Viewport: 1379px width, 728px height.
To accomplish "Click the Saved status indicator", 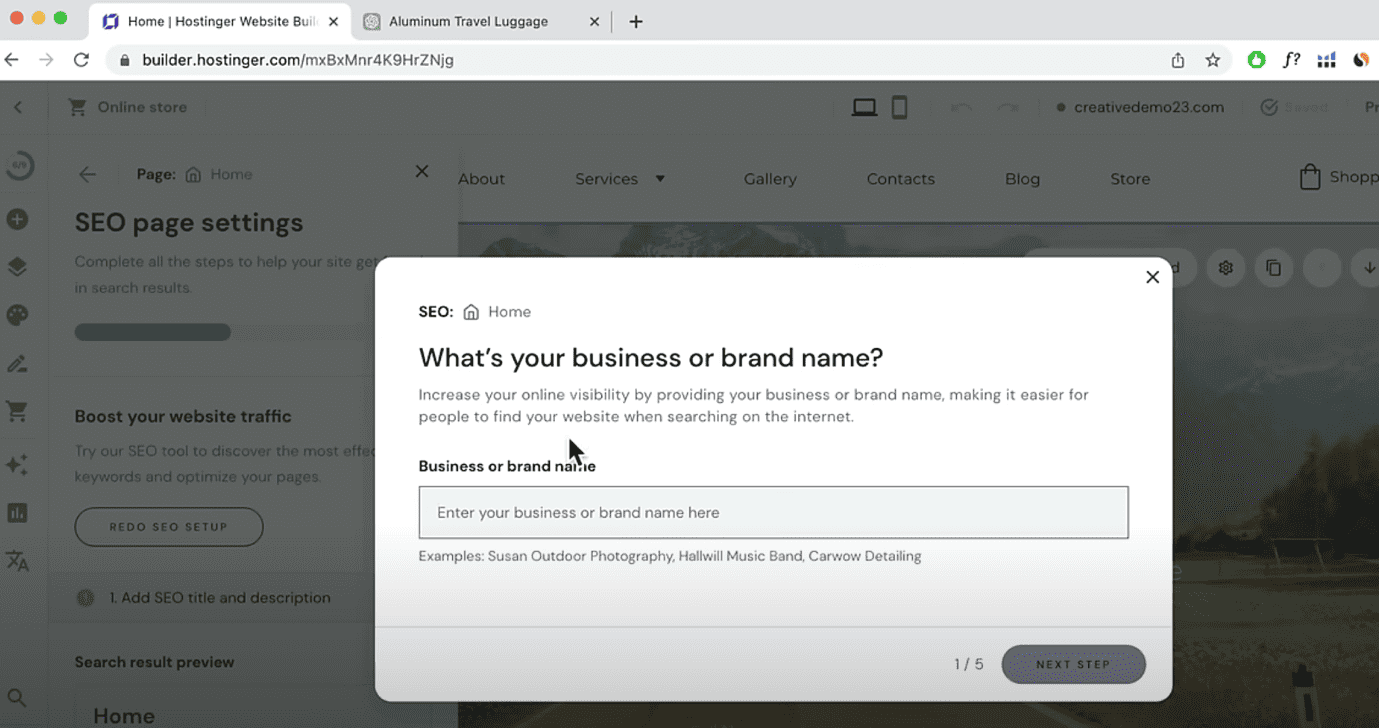I will pos(1294,107).
